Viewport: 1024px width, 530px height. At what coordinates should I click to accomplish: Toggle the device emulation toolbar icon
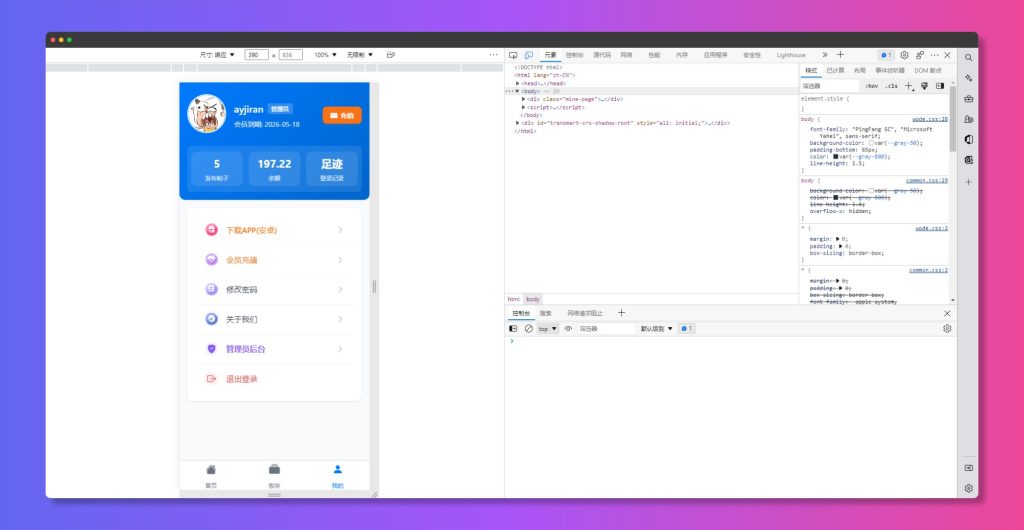pyautogui.click(x=527, y=55)
